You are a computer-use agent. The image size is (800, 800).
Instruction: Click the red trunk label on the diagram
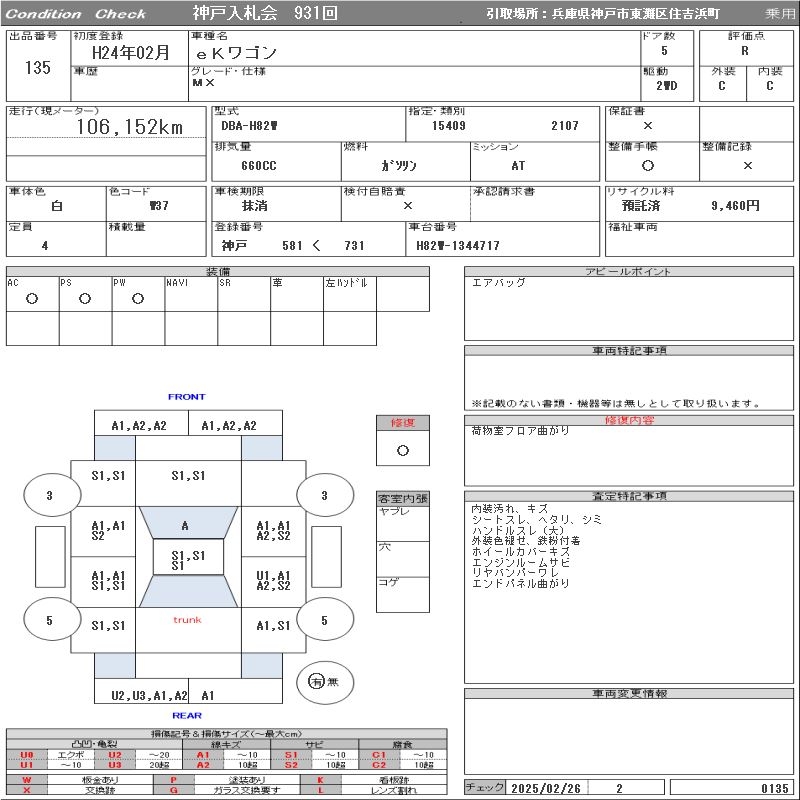[x=187, y=620]
